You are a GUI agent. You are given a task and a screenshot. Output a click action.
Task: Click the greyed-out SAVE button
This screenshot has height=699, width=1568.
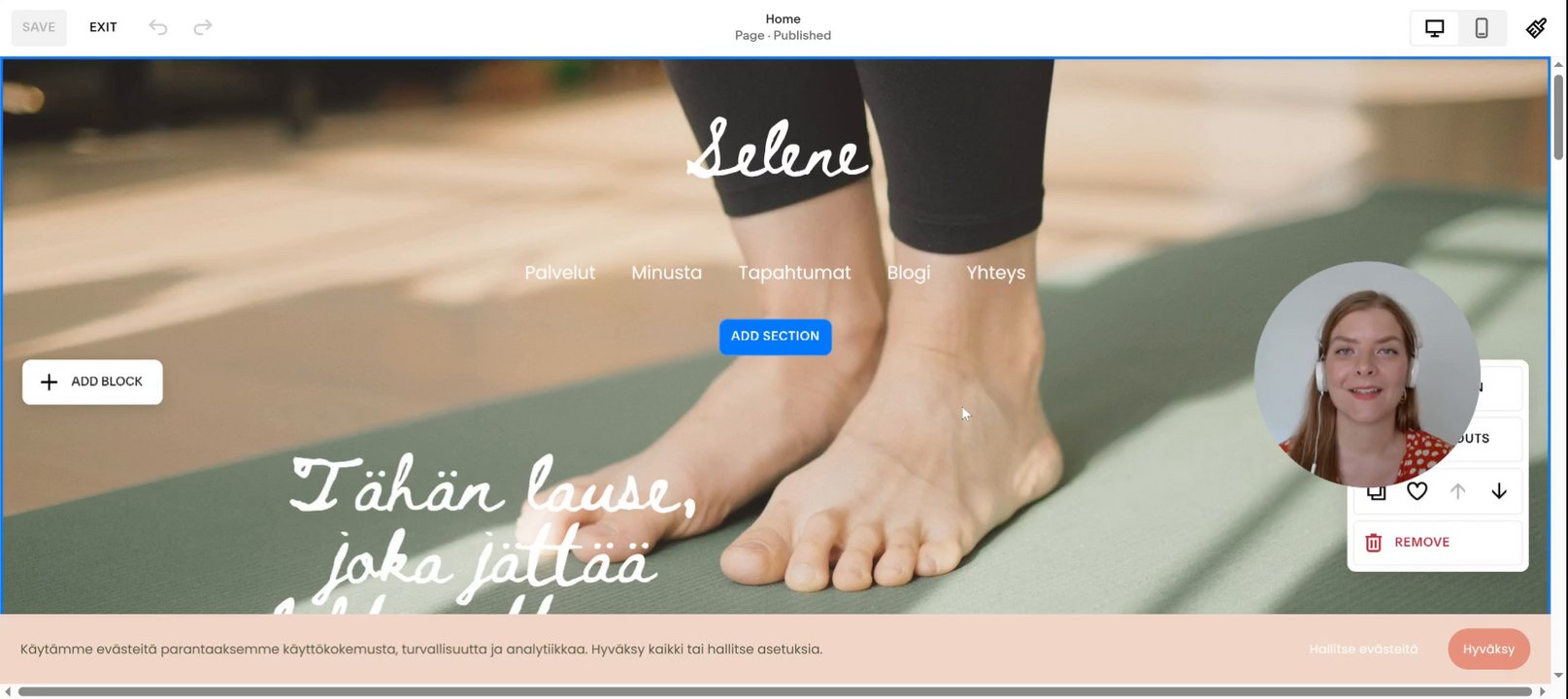click(x=39, y=27)
